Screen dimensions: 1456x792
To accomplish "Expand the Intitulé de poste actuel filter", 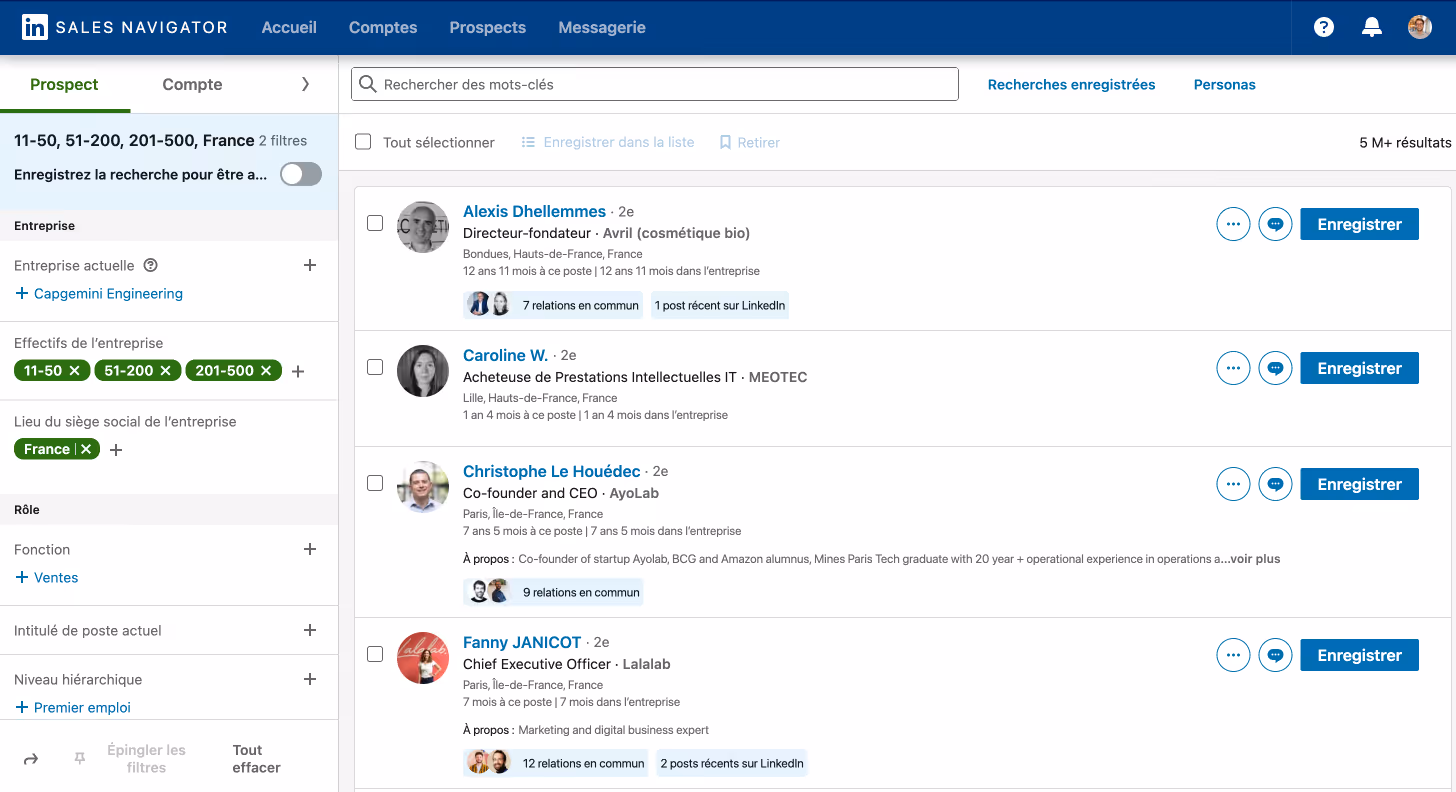I will coord(310,630).
